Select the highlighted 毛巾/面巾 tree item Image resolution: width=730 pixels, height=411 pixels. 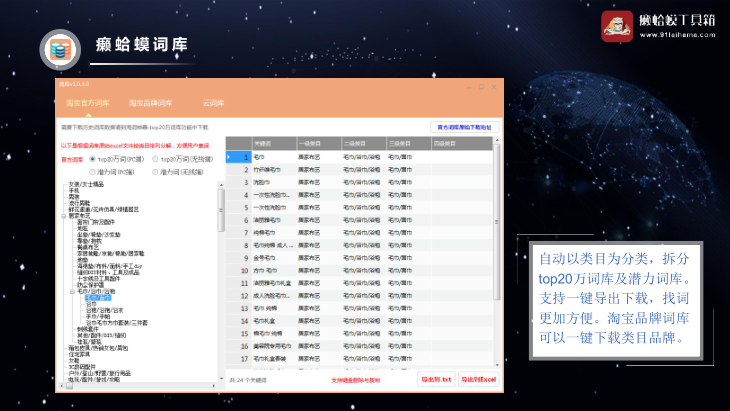pyautogui.click(x=98, y=298)
